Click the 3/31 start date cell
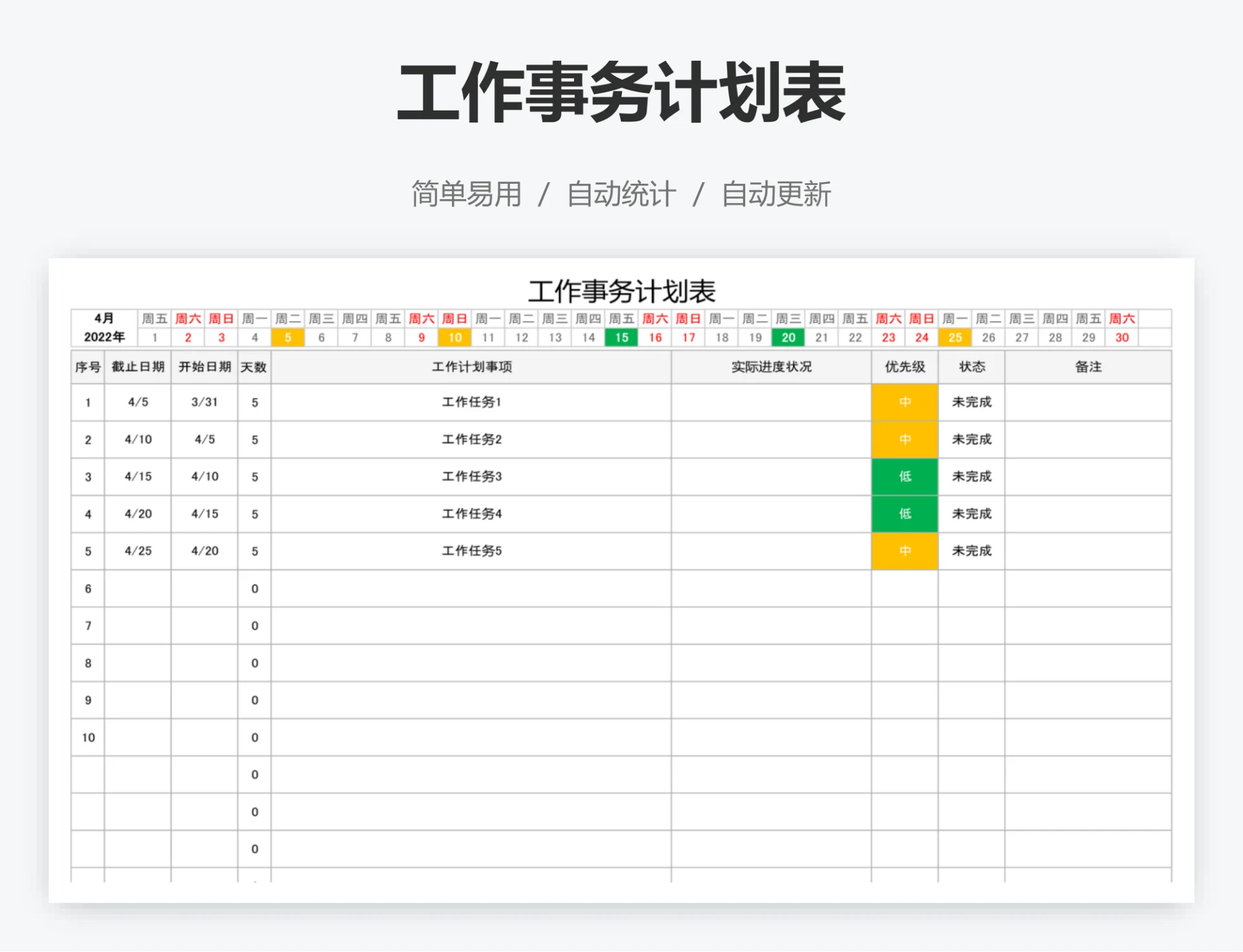The height and width of the screenshot is (952, 1243). [204, 403]
